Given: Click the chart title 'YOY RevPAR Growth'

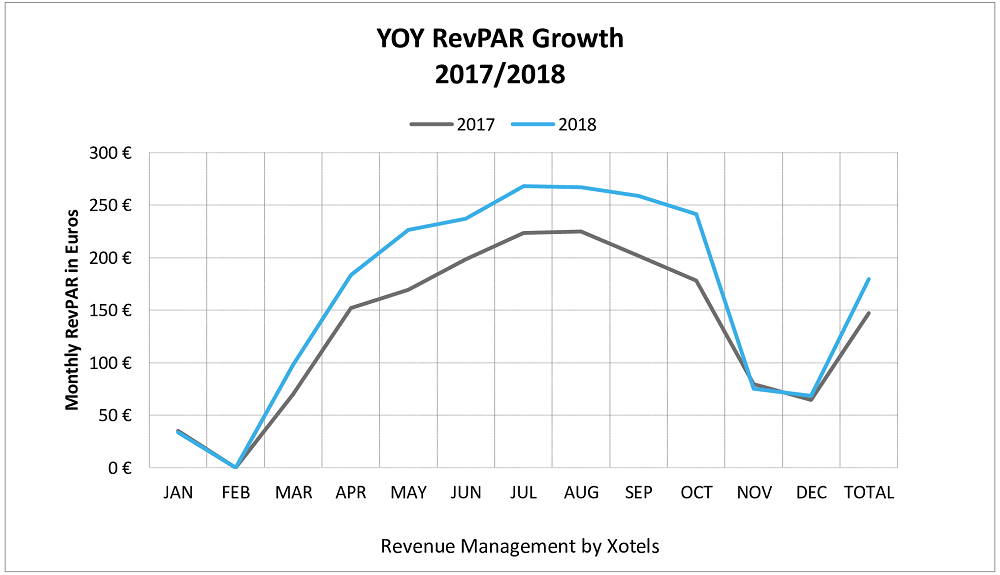Looking at the screenshot, I should (500, 39).
